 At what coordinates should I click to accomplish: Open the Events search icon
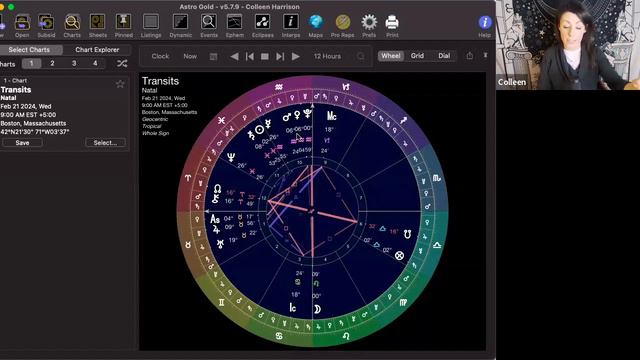pos(209,22)
